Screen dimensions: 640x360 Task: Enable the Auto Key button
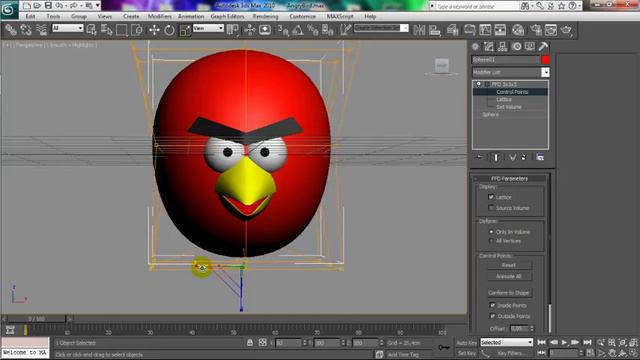point(467,343)
